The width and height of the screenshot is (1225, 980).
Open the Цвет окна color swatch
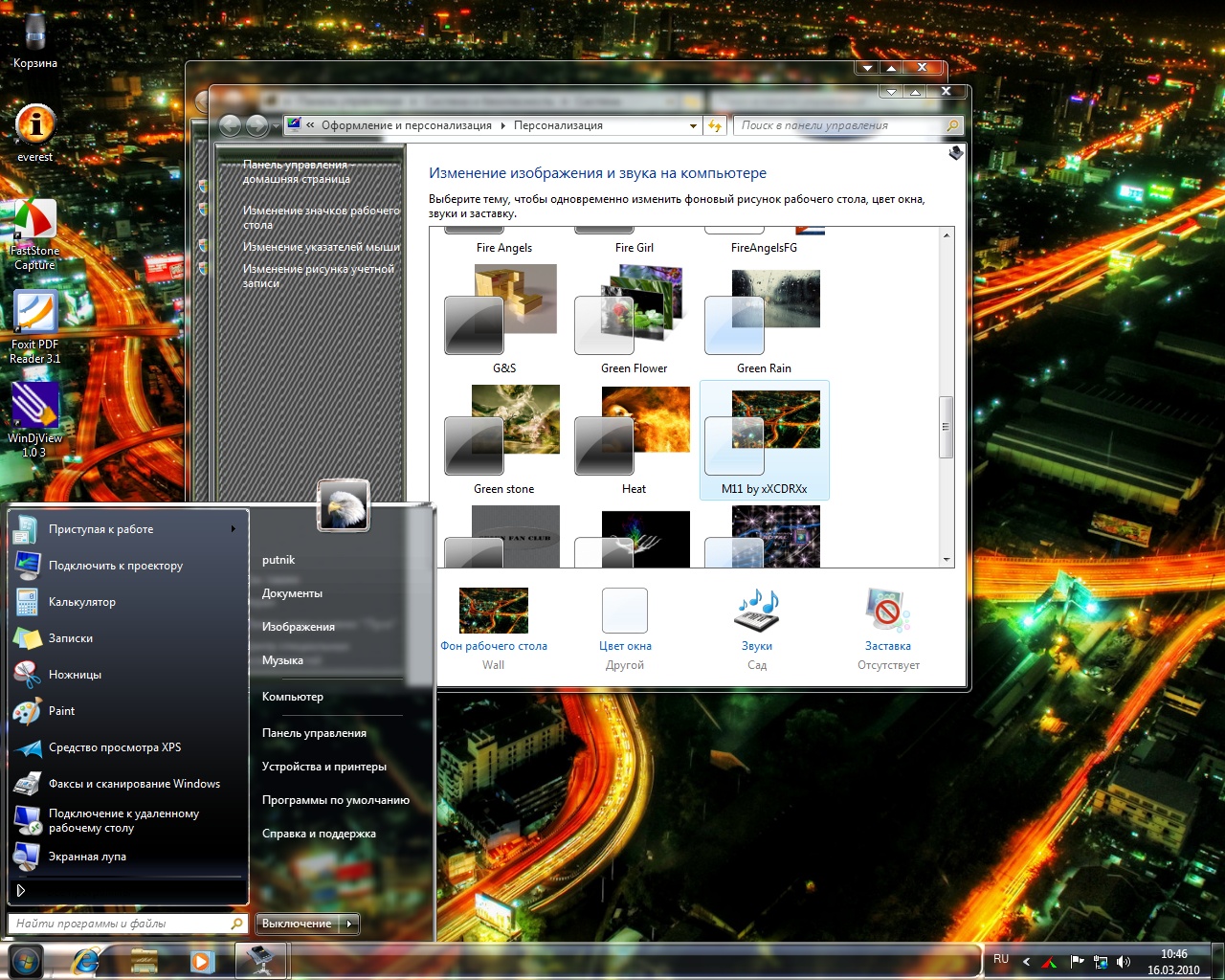coord(625,611)
